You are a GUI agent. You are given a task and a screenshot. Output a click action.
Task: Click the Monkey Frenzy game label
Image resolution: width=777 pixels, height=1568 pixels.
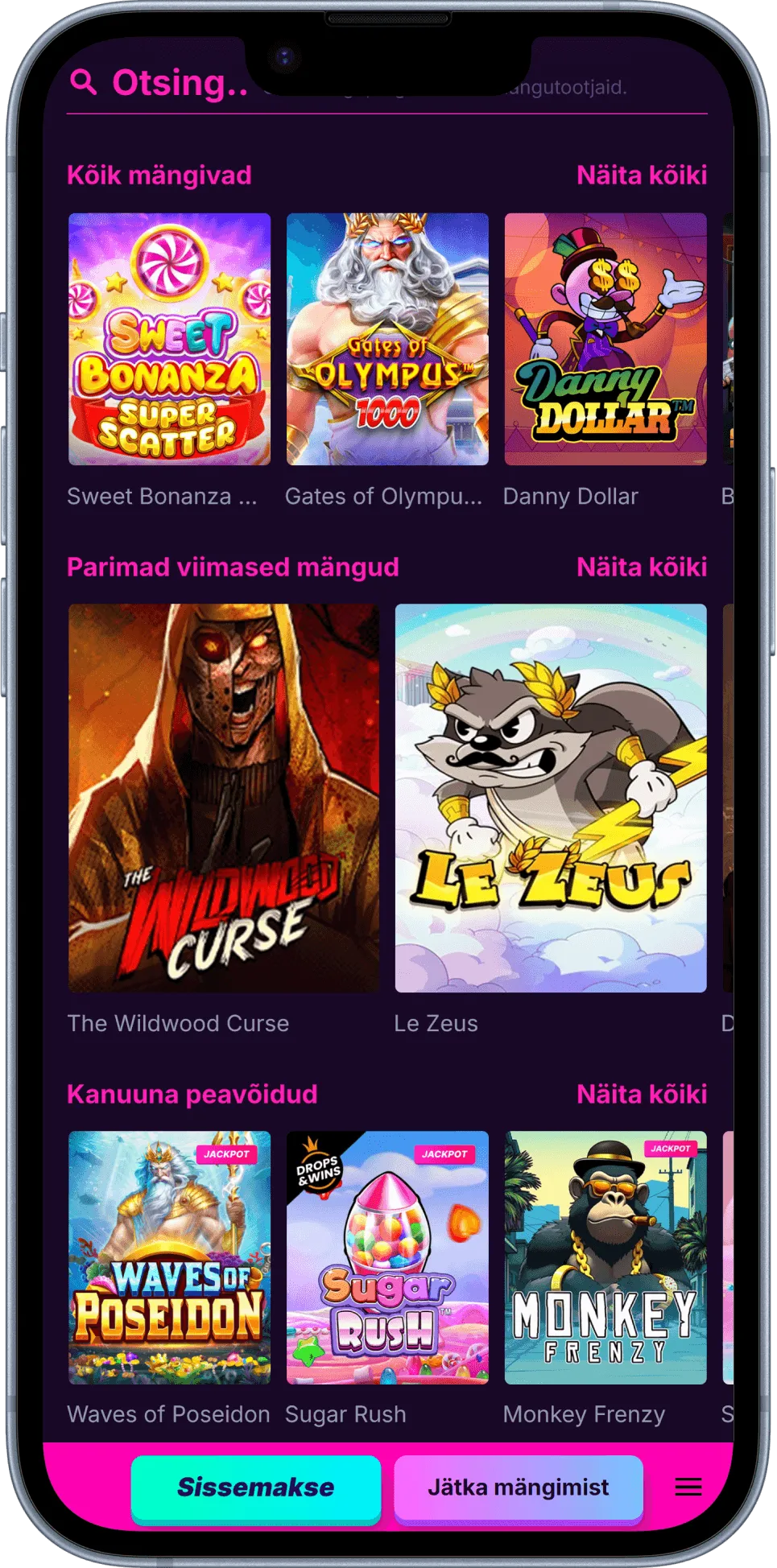pyautogui.click(x=584, y=1414)
